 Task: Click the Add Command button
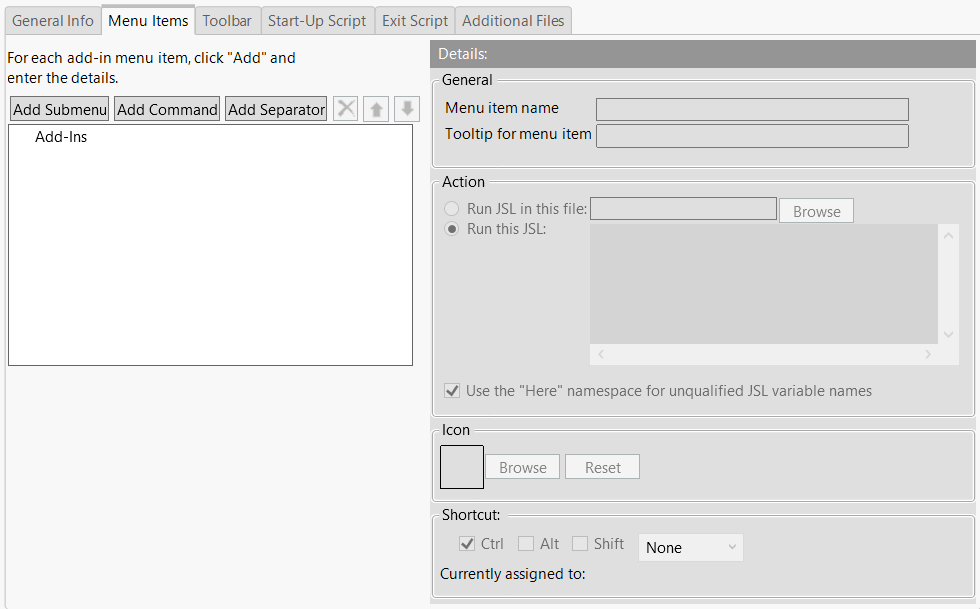[166, 108]
